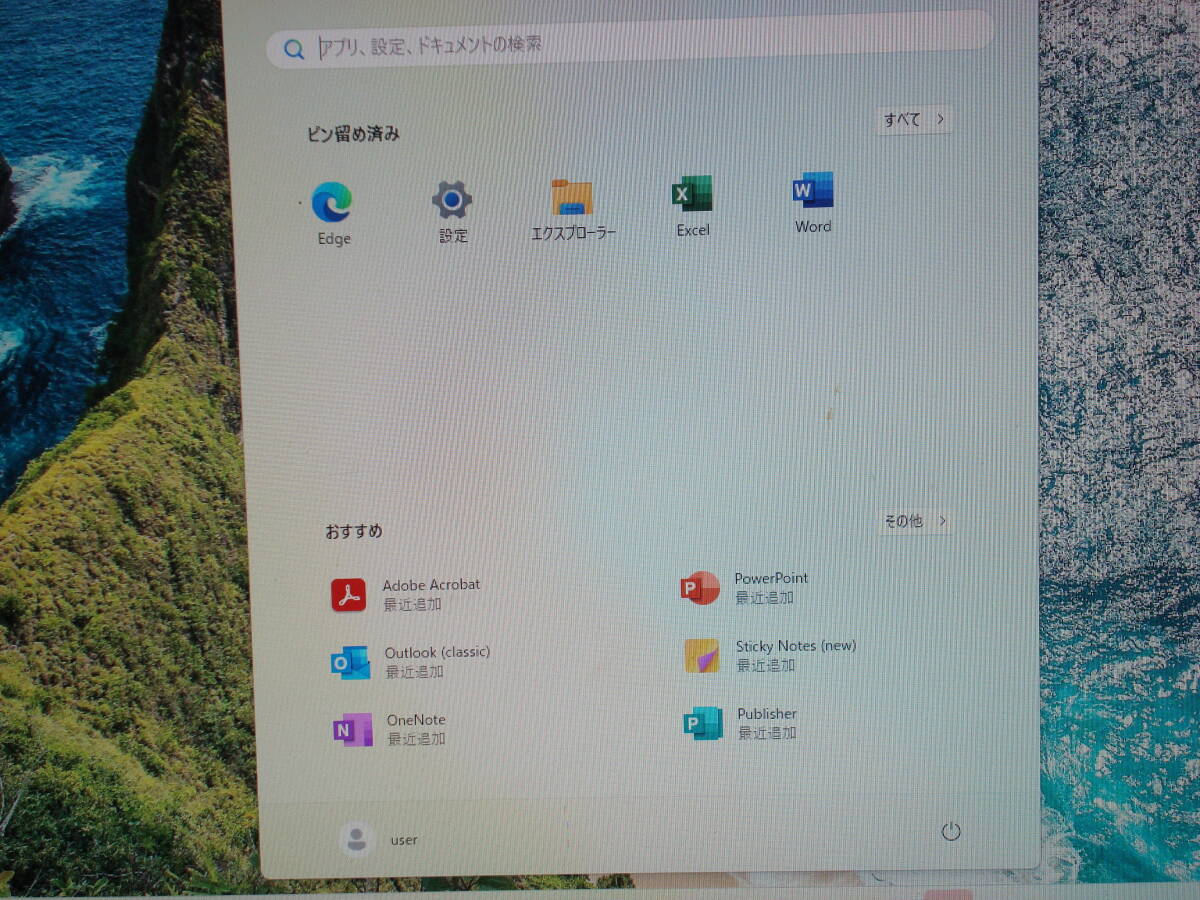Click the "エクスプローラー" label text

click(x=573, y=233)
